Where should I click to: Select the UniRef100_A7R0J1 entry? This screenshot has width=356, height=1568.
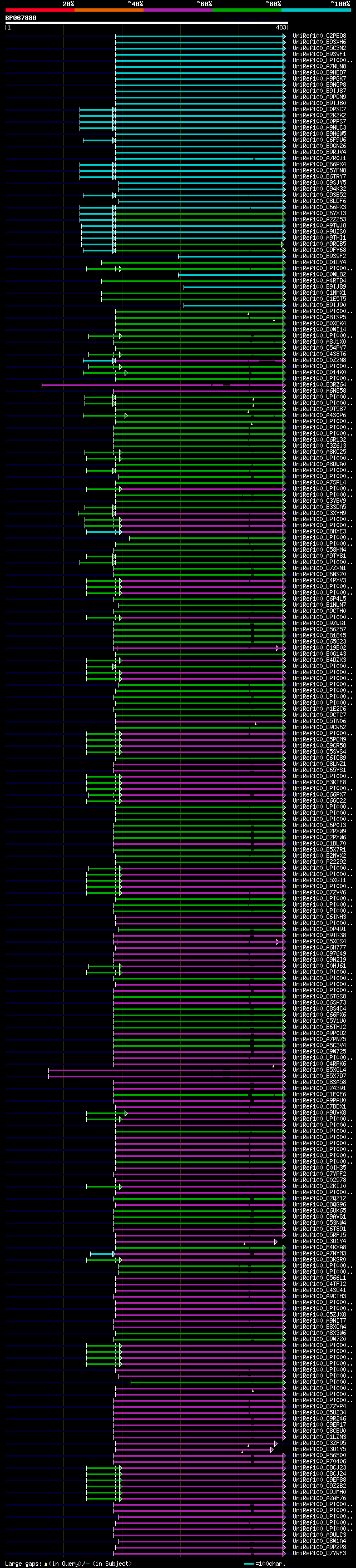(319, 159)
